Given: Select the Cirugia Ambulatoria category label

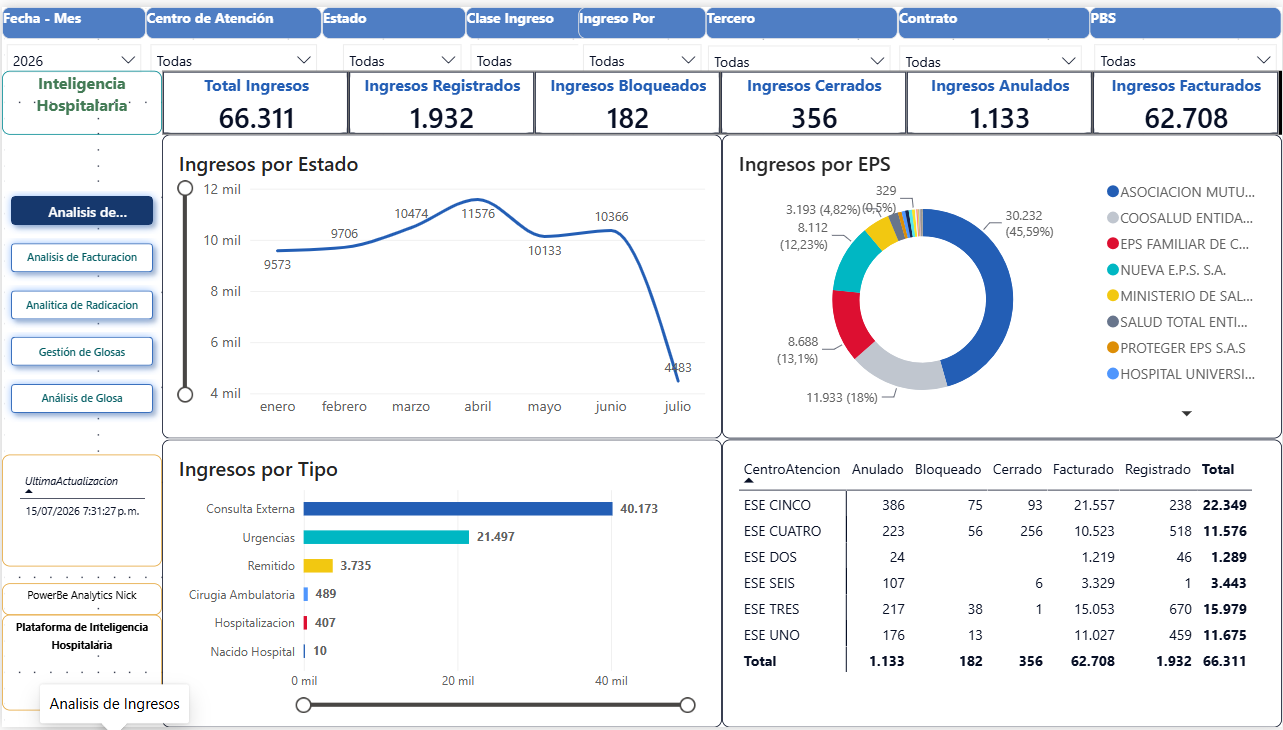Looking at the screenshot, I should [242, 594].
